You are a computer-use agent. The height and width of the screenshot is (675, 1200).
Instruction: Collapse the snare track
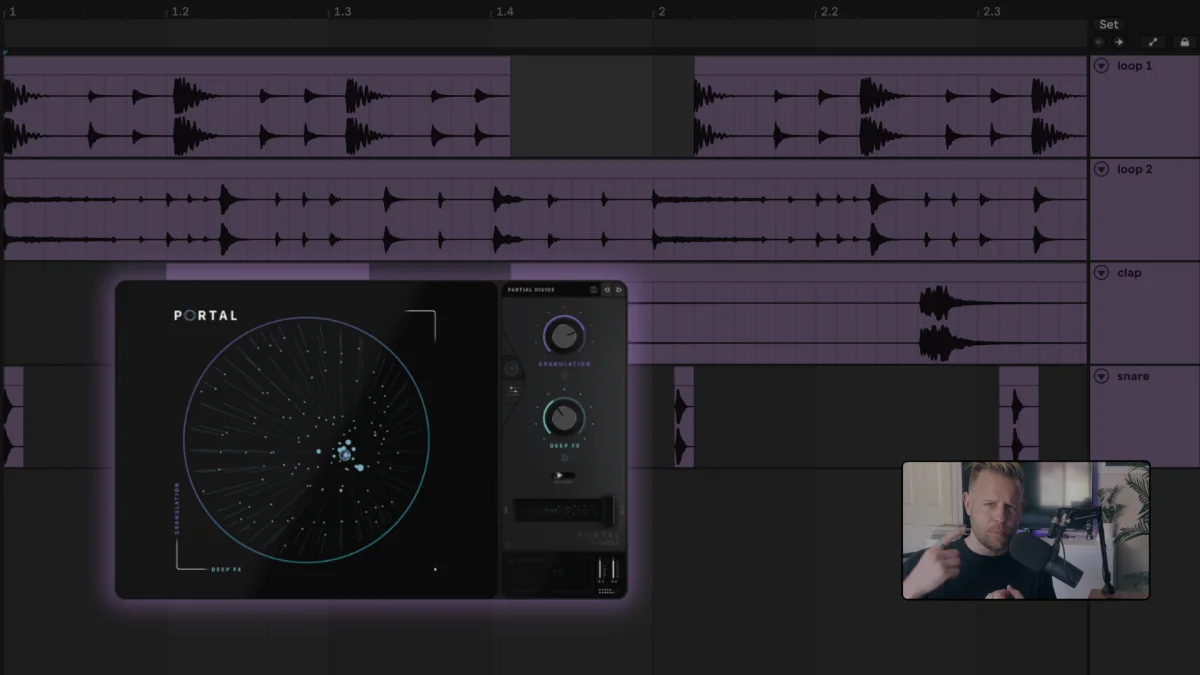pos(1101,377)
